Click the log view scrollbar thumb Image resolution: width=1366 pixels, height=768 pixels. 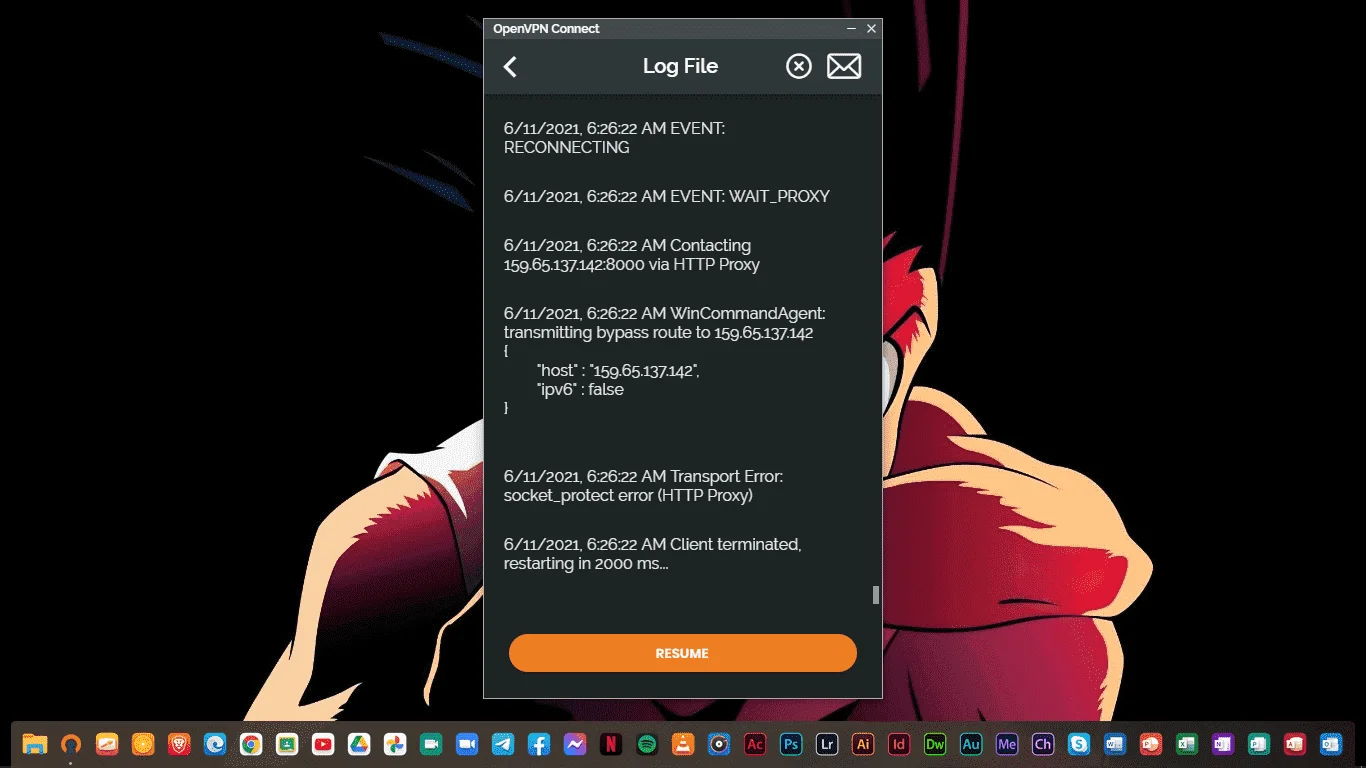click(x=876, y=595)
